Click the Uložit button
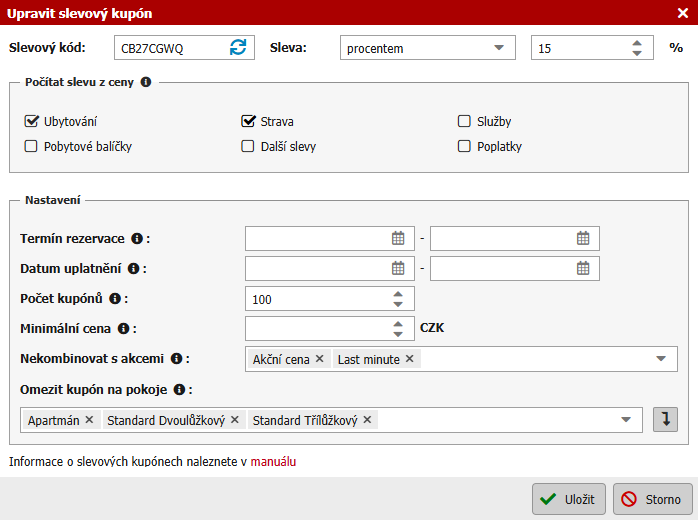Image resolution: width=698 pixels, height=520 pixels. [568, 499]
